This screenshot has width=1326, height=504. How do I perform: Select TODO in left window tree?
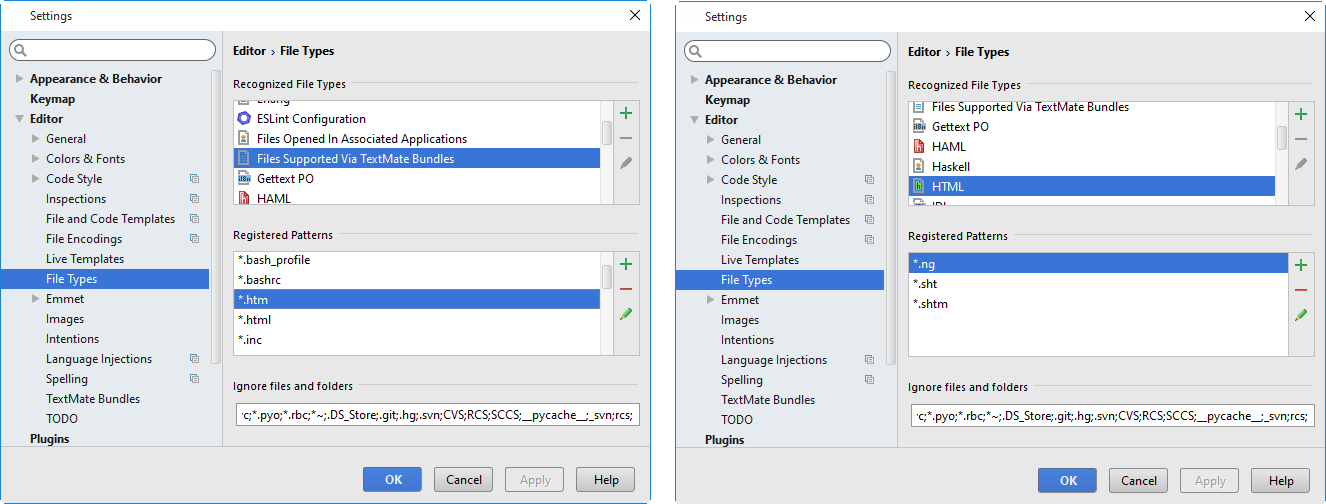click(x=62, y=419)
